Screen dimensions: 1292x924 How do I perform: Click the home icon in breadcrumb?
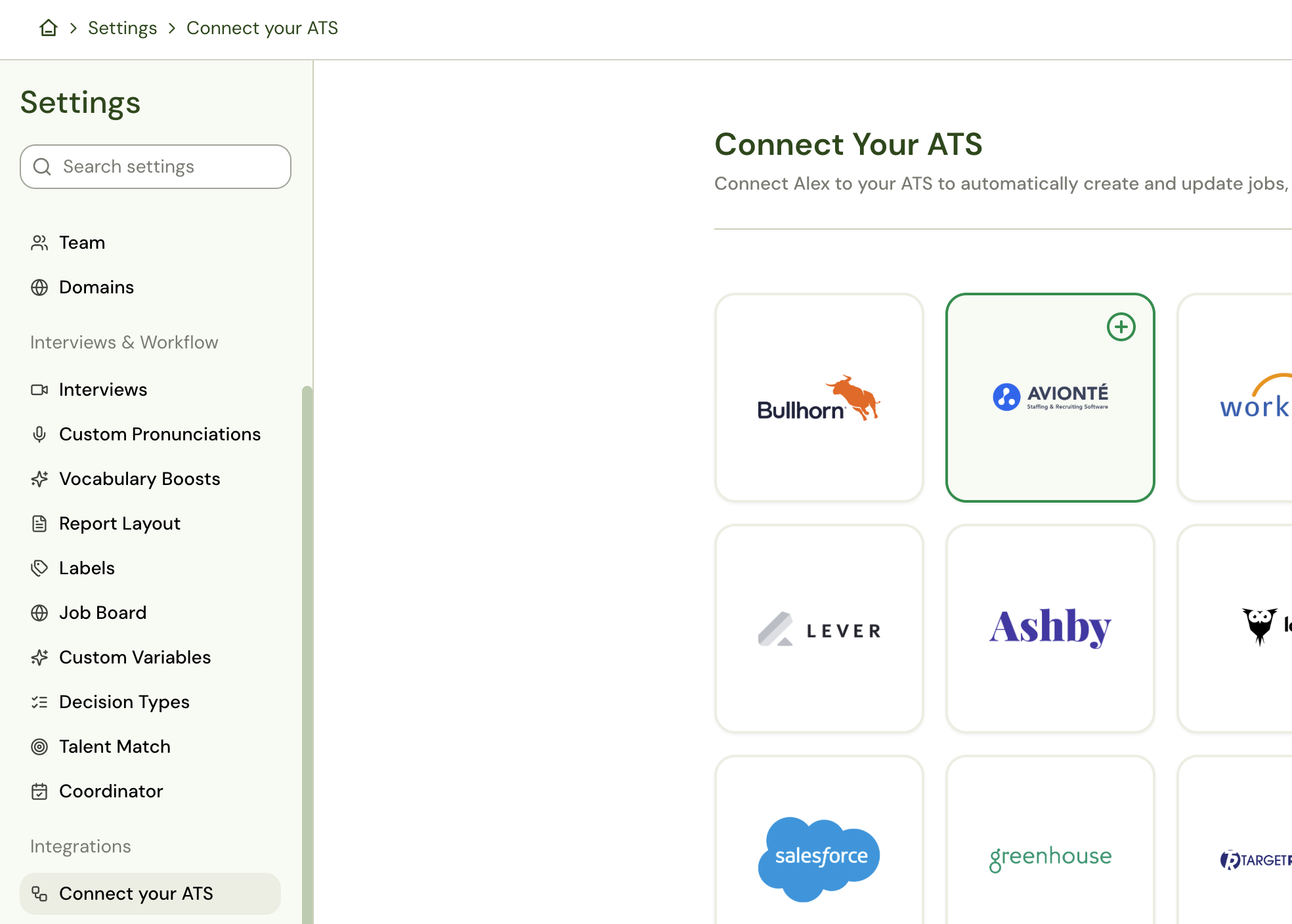pyautogui.click(x=49, y=28)
